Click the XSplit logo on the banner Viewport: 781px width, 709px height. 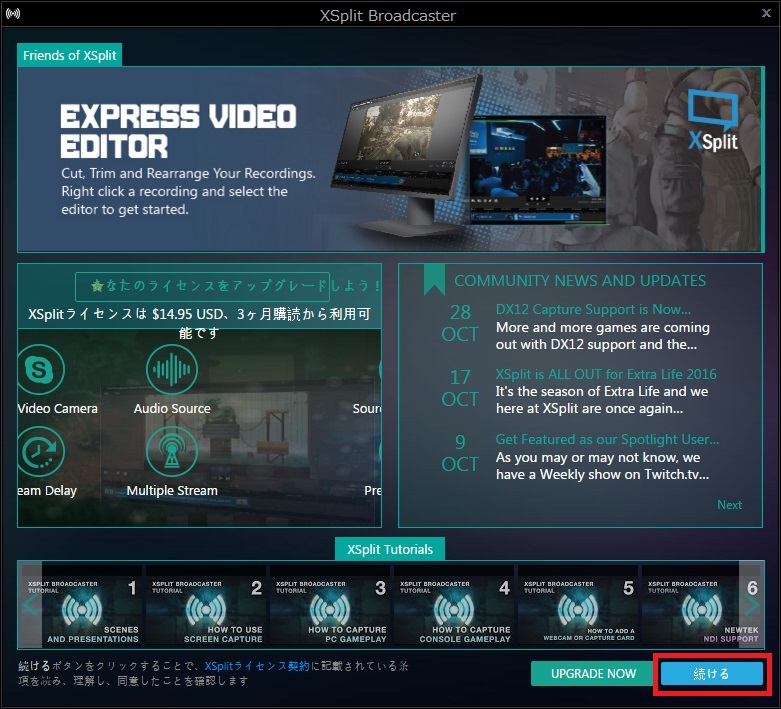pos(713,120)
